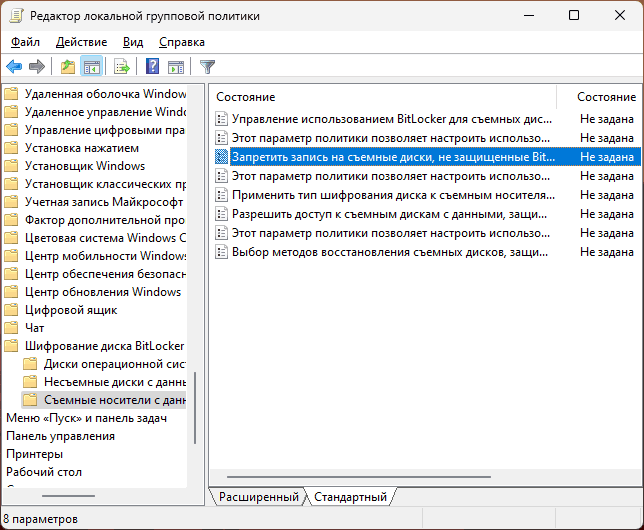Select 'Съемные носители с данными' subfolder

(115, 400)
